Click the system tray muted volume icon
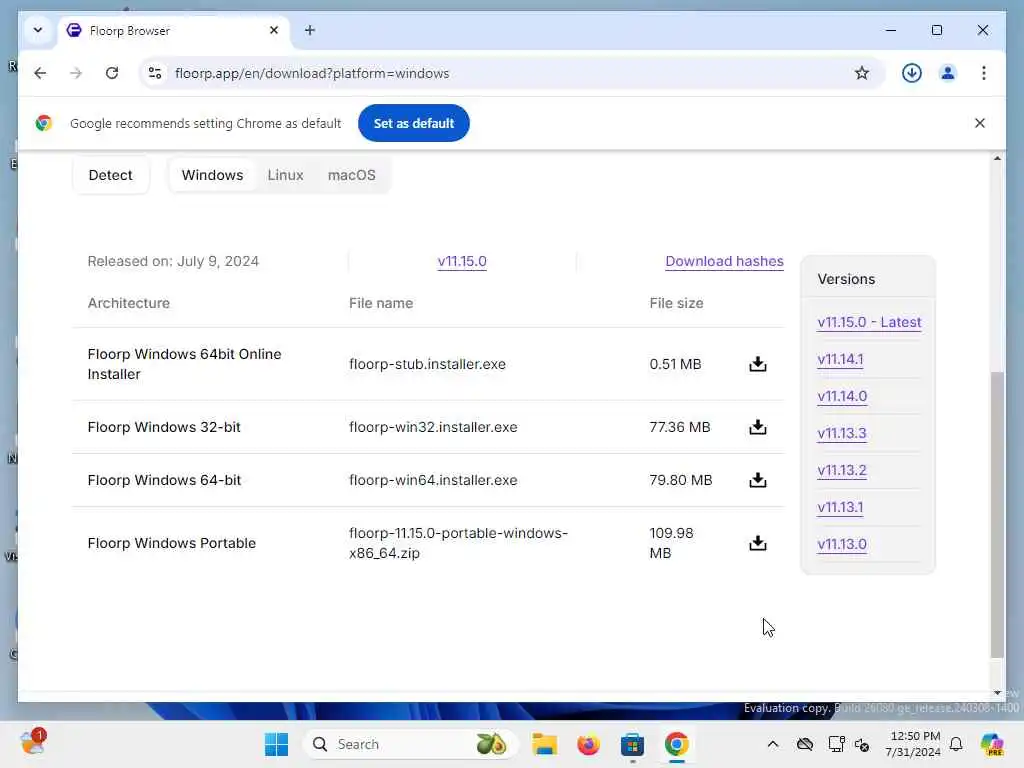The height and width of the screenshot is (768, 1024). [862, 744]
